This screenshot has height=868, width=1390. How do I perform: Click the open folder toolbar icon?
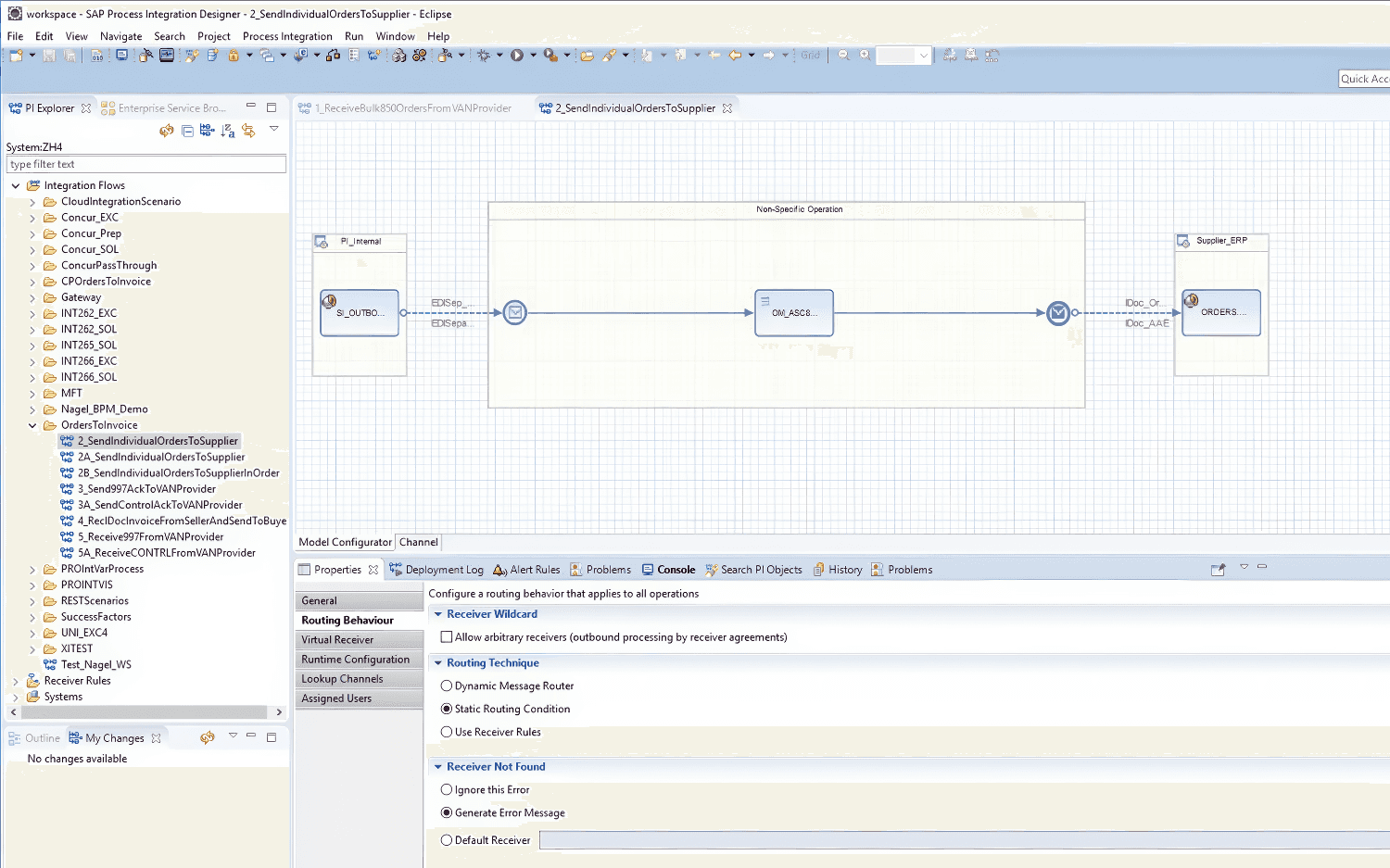click(x=588, y=56)
